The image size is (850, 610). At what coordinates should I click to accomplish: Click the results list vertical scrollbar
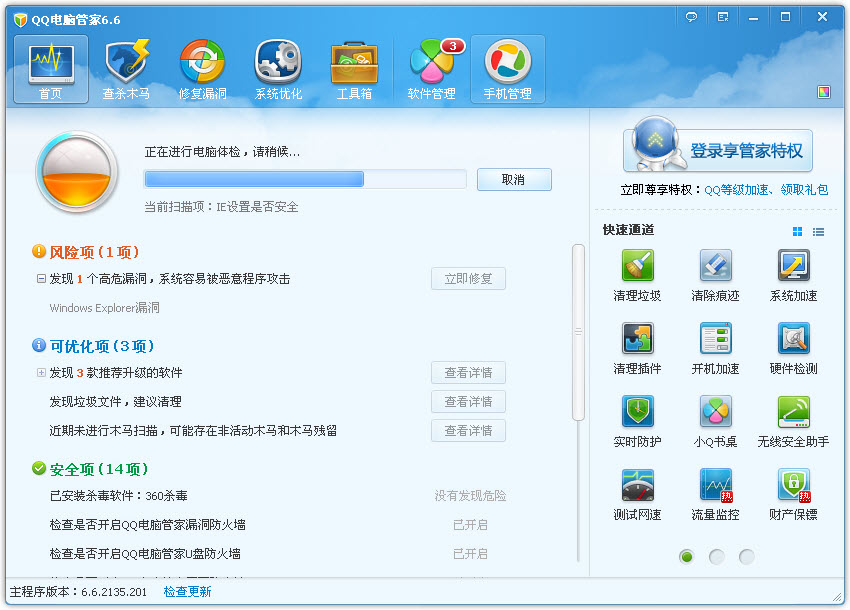[x=578, y=332]
